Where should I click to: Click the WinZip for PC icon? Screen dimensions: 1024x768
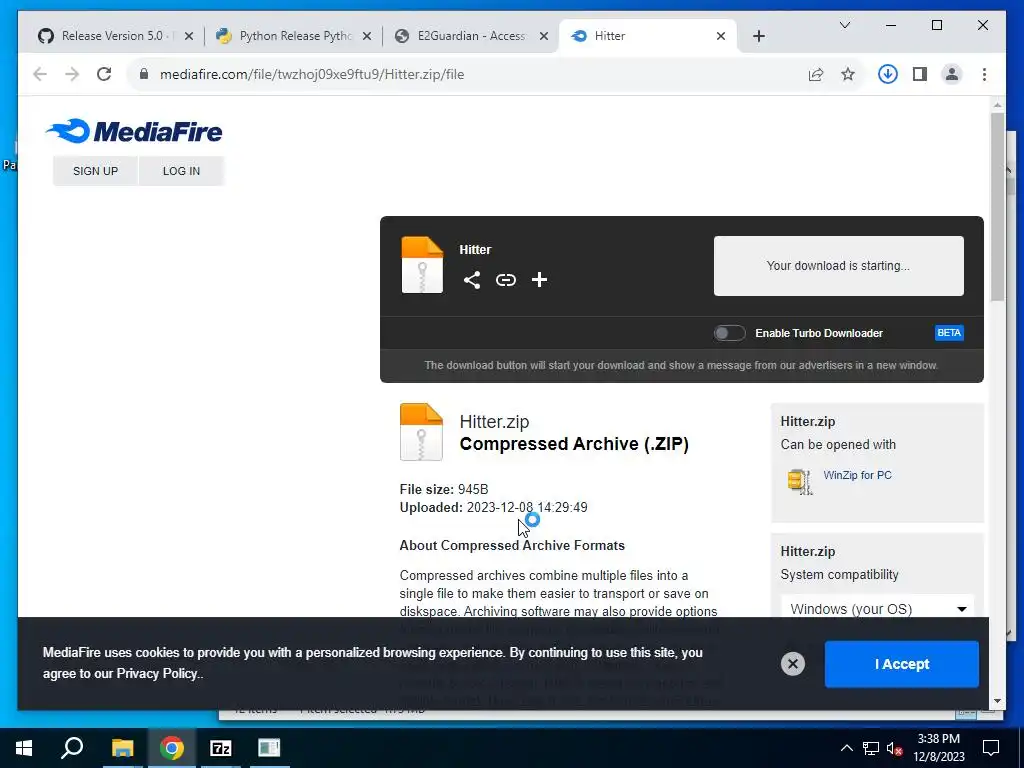(799, 482)
